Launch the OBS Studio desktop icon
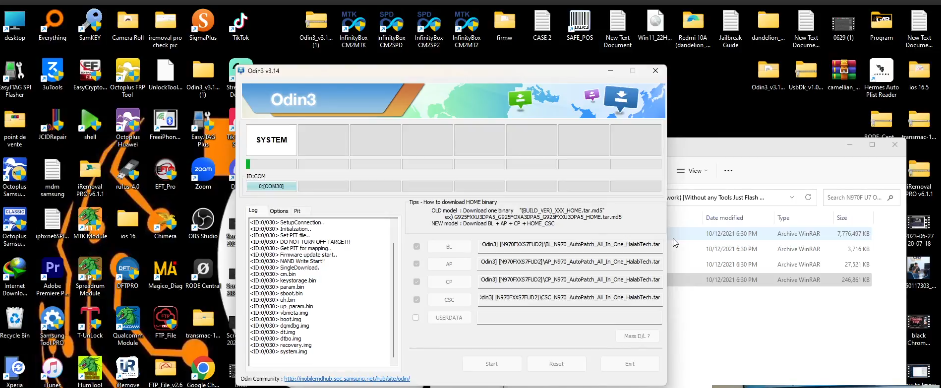941x388 pixels. [203, 224]
